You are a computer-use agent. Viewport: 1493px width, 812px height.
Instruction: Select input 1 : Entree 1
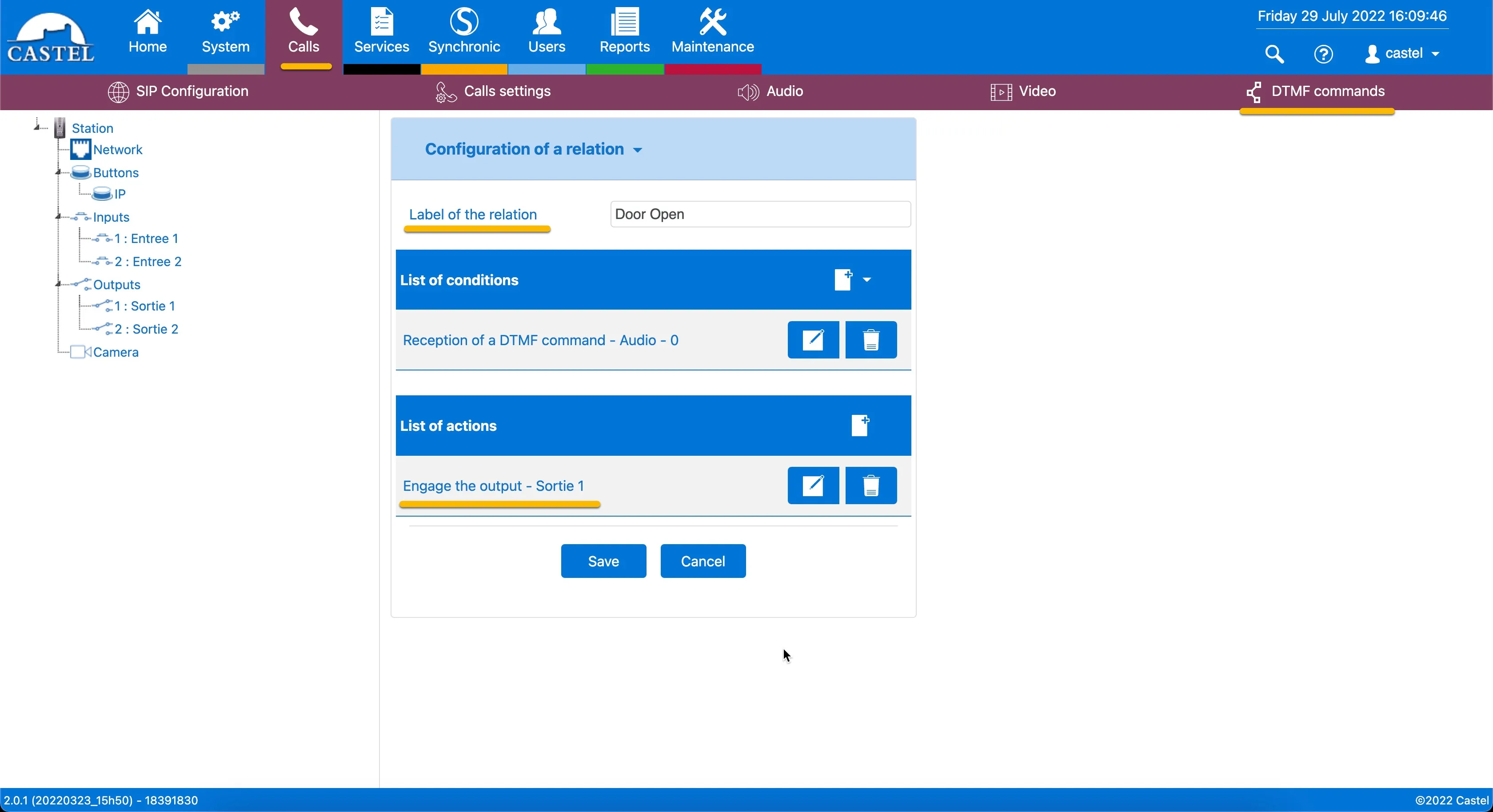146,238
